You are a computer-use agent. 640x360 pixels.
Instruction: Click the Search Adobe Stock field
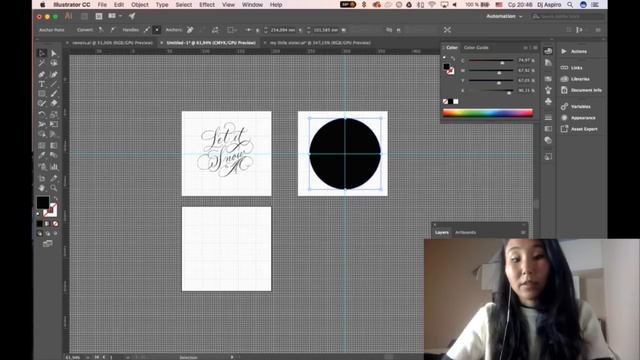567,16
